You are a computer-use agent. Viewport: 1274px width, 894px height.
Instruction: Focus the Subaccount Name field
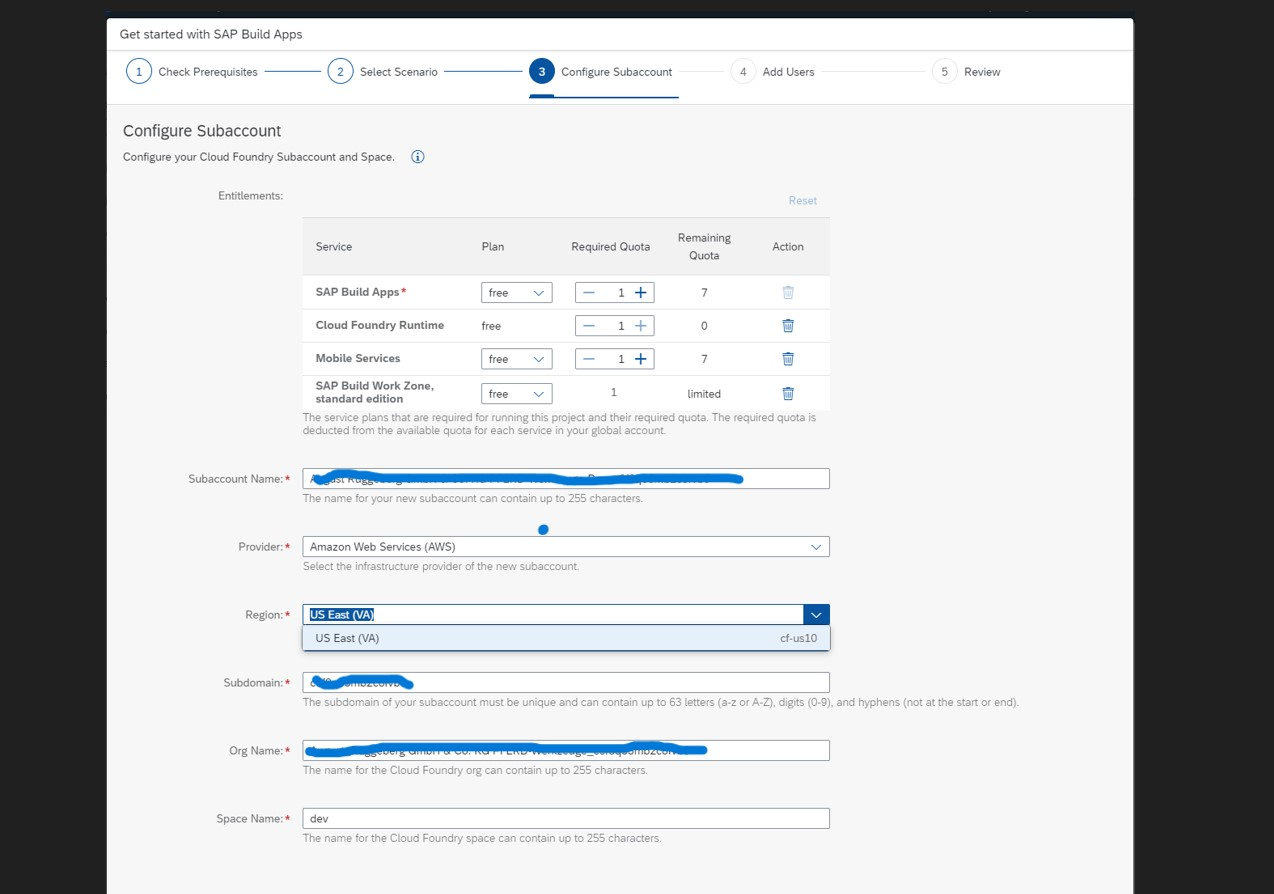pos(566,479)
